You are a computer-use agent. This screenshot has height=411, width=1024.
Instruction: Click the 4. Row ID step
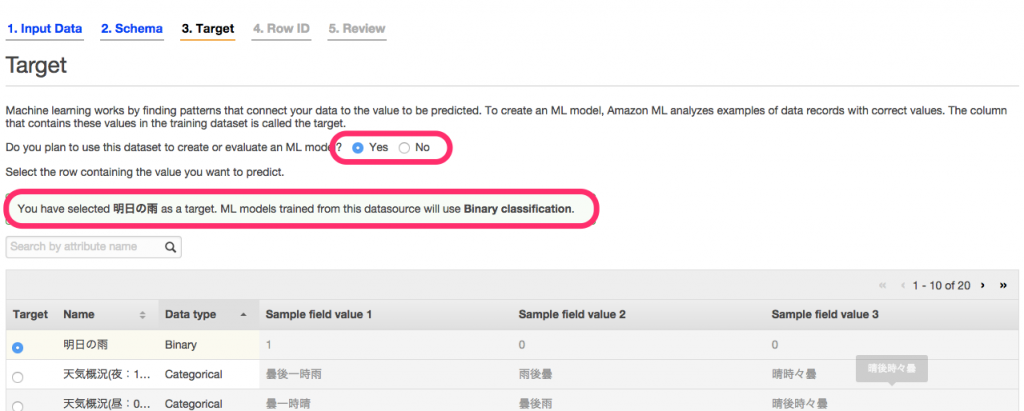tap(281, 29)
